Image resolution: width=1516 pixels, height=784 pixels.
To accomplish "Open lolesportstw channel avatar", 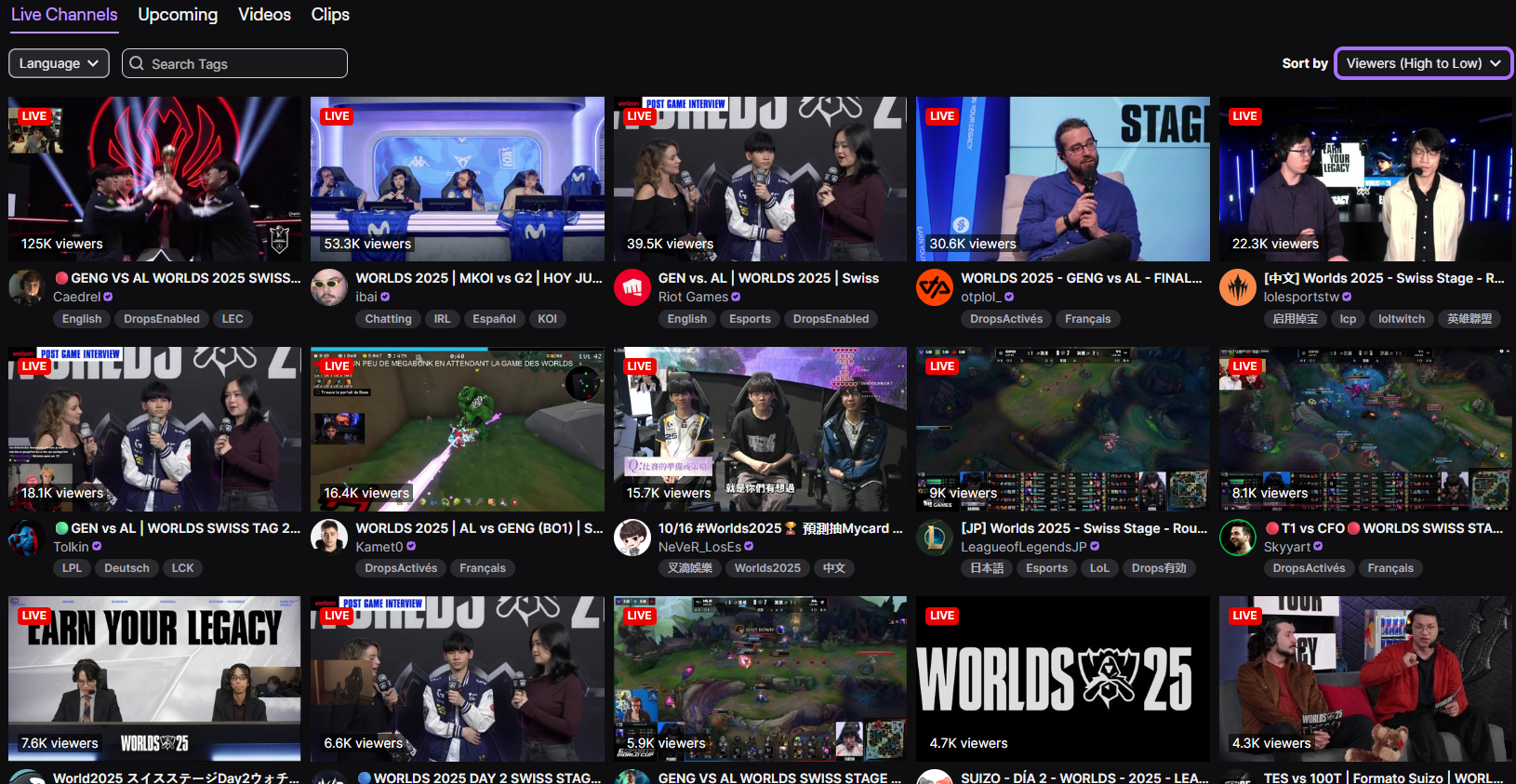I will pos(1238,287).
